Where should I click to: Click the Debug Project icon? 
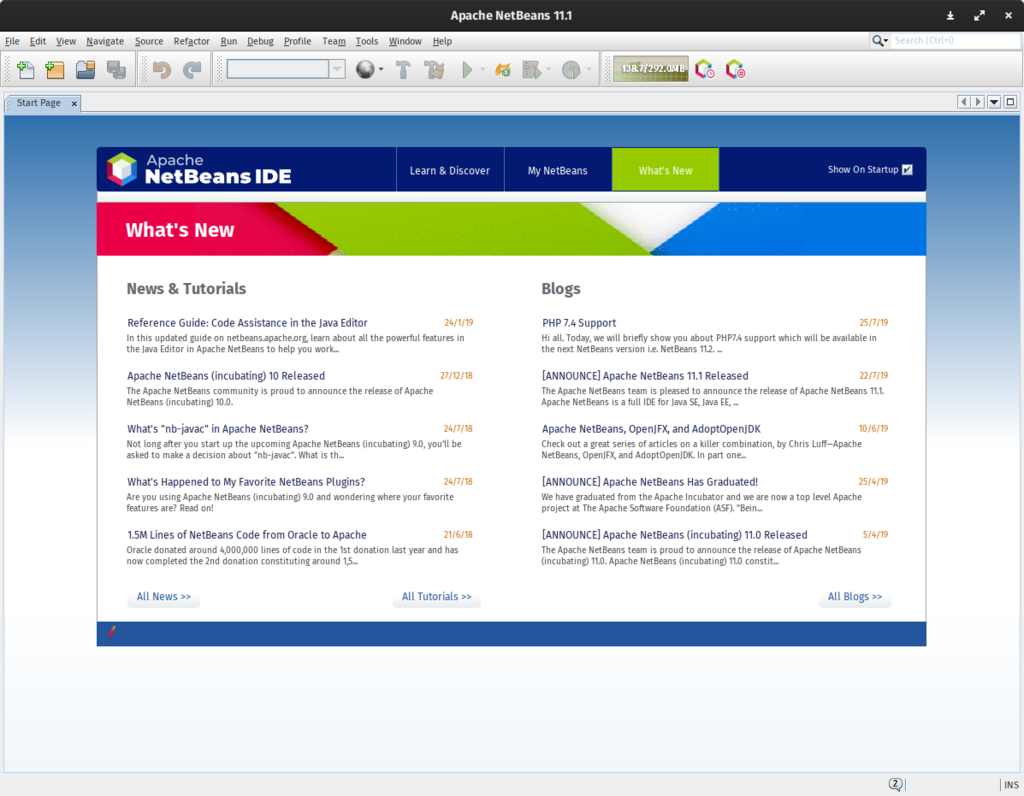point(532,69)
